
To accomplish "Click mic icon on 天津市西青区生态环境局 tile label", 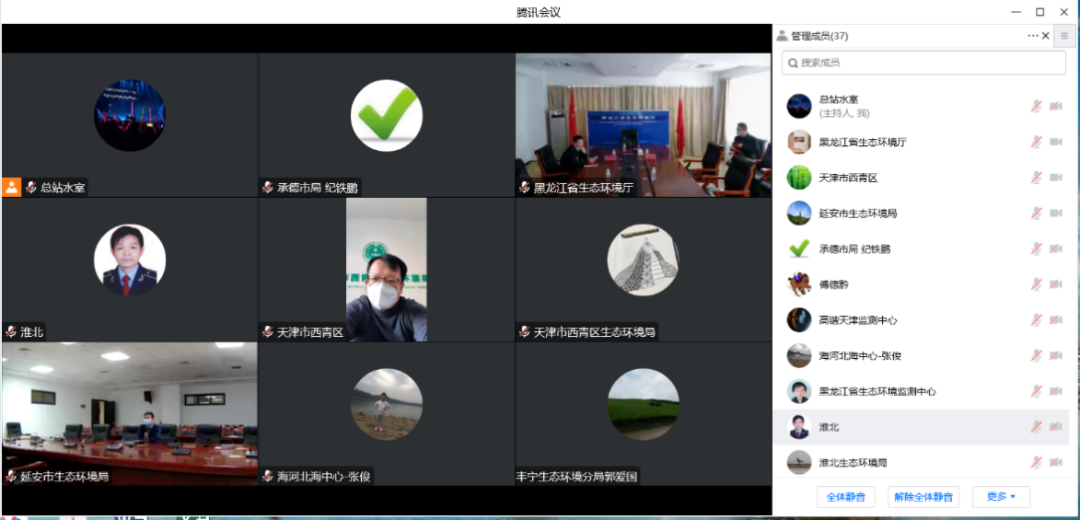I will [525, 332].
